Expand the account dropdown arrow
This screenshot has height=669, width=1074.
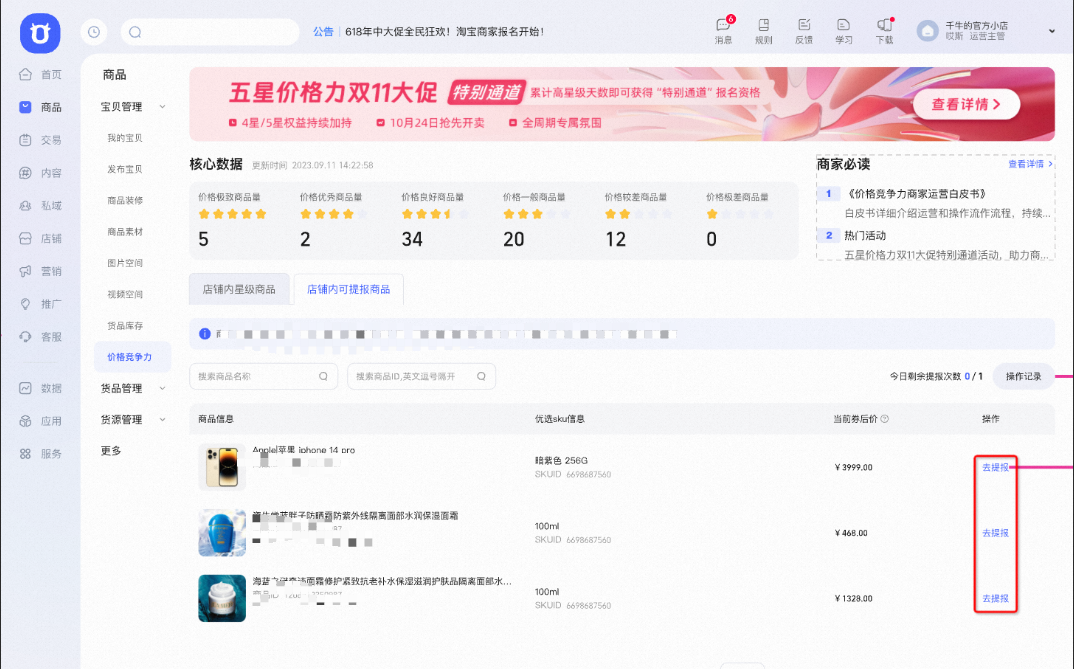pos(1051,31)
